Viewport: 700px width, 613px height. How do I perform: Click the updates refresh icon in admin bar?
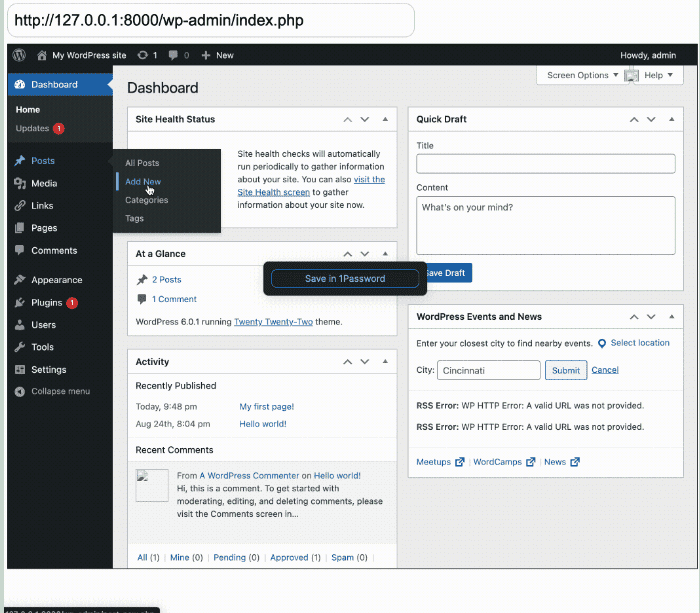[142, 55]
